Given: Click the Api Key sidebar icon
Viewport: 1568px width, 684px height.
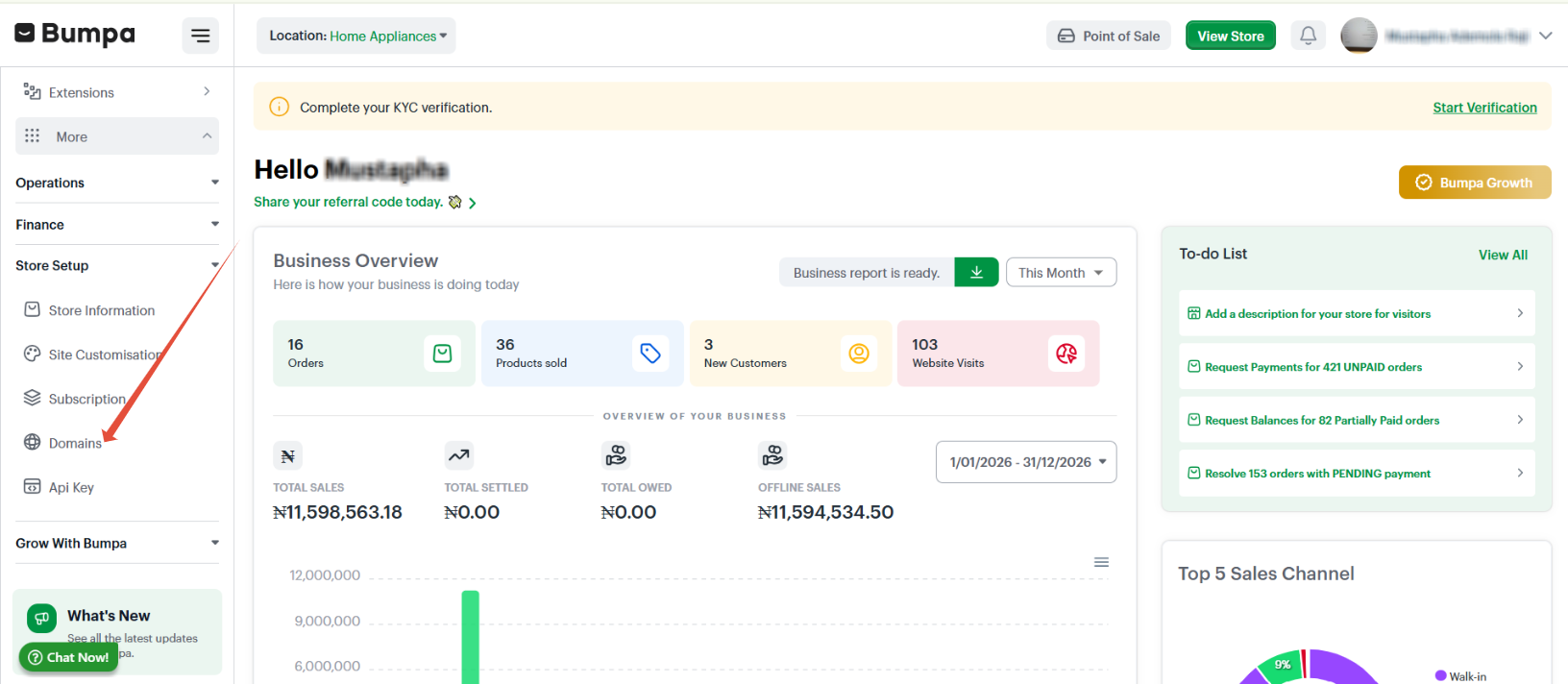Looking at the screenshot, I should pyautogui.click(x=33, y=486).
